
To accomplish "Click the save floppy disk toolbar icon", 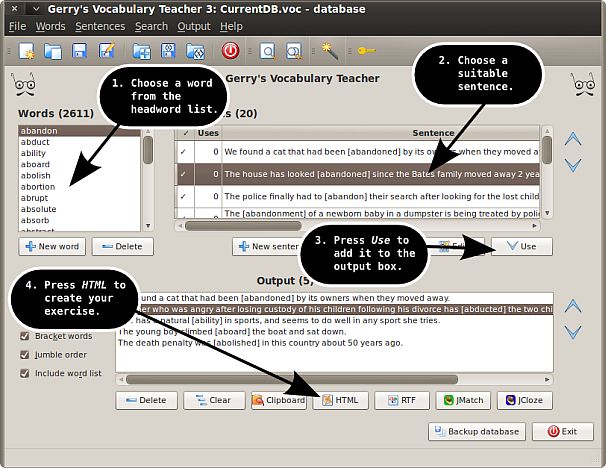I will [x=79, y=50].
